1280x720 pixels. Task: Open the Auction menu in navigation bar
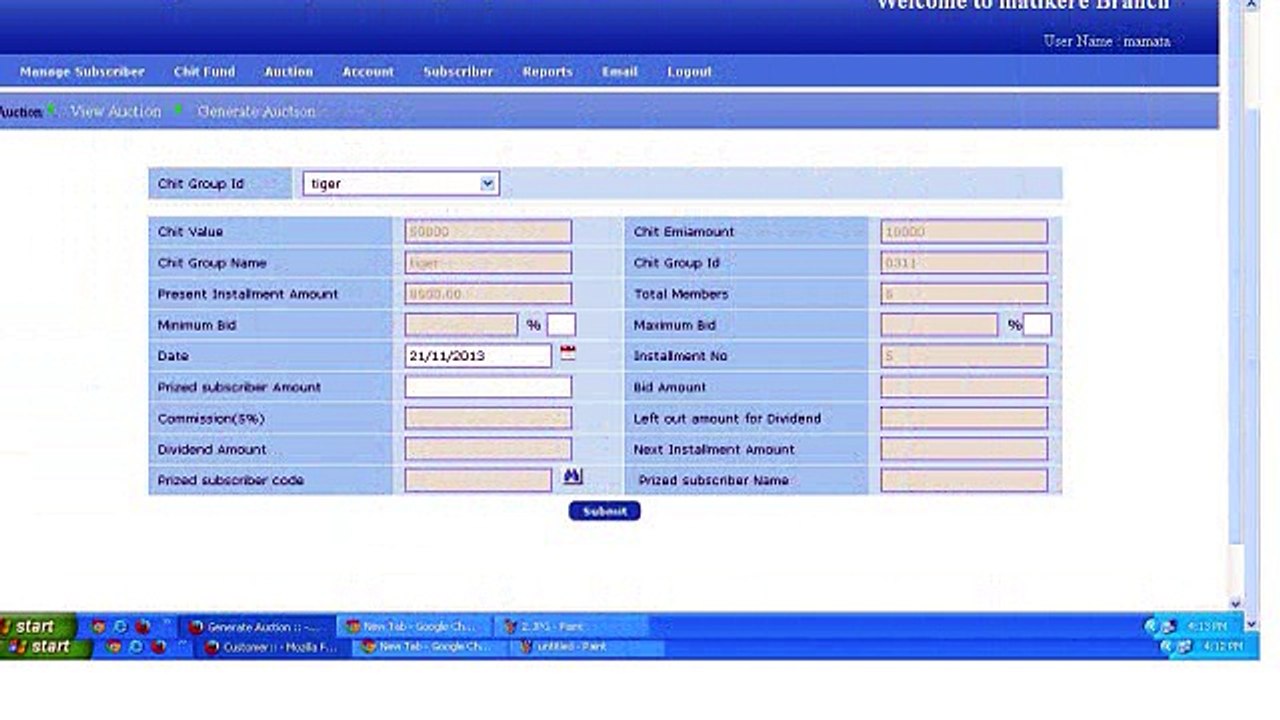coord(288,72)
